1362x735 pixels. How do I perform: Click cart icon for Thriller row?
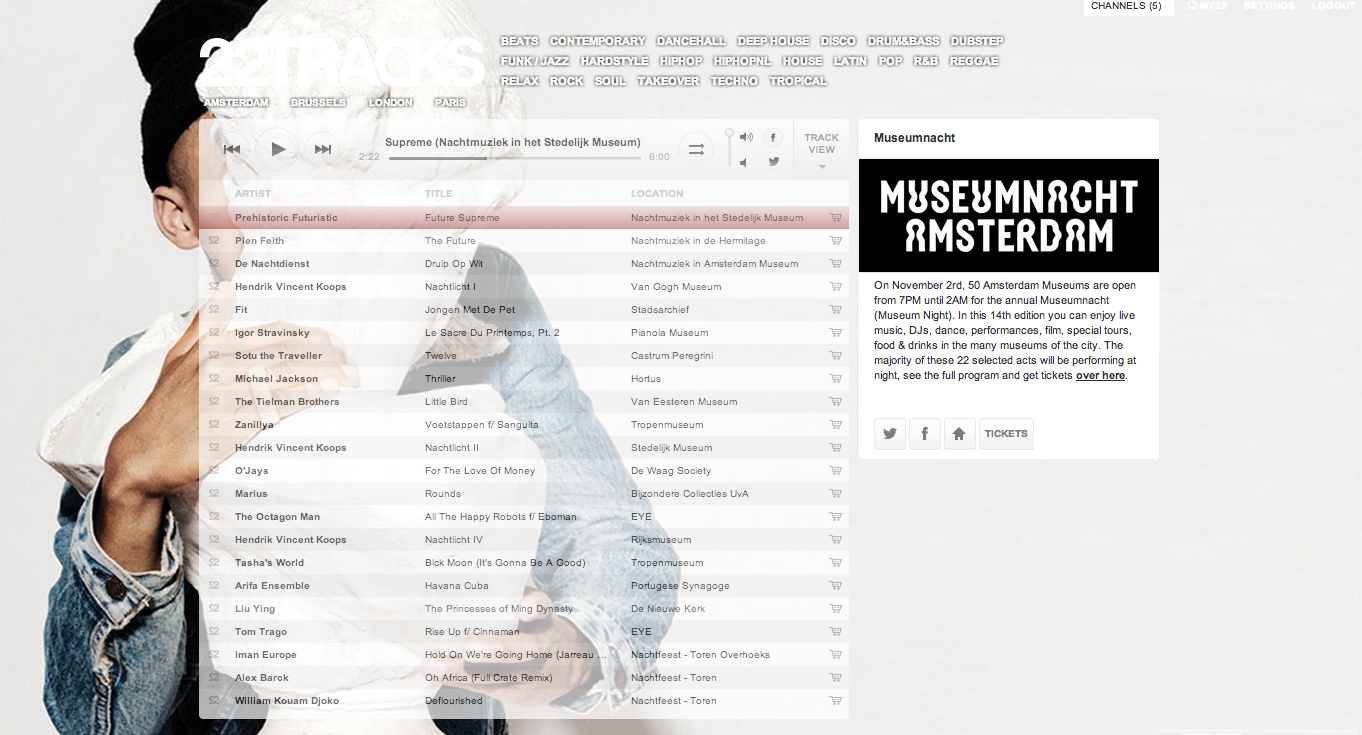tap(835, 378)
